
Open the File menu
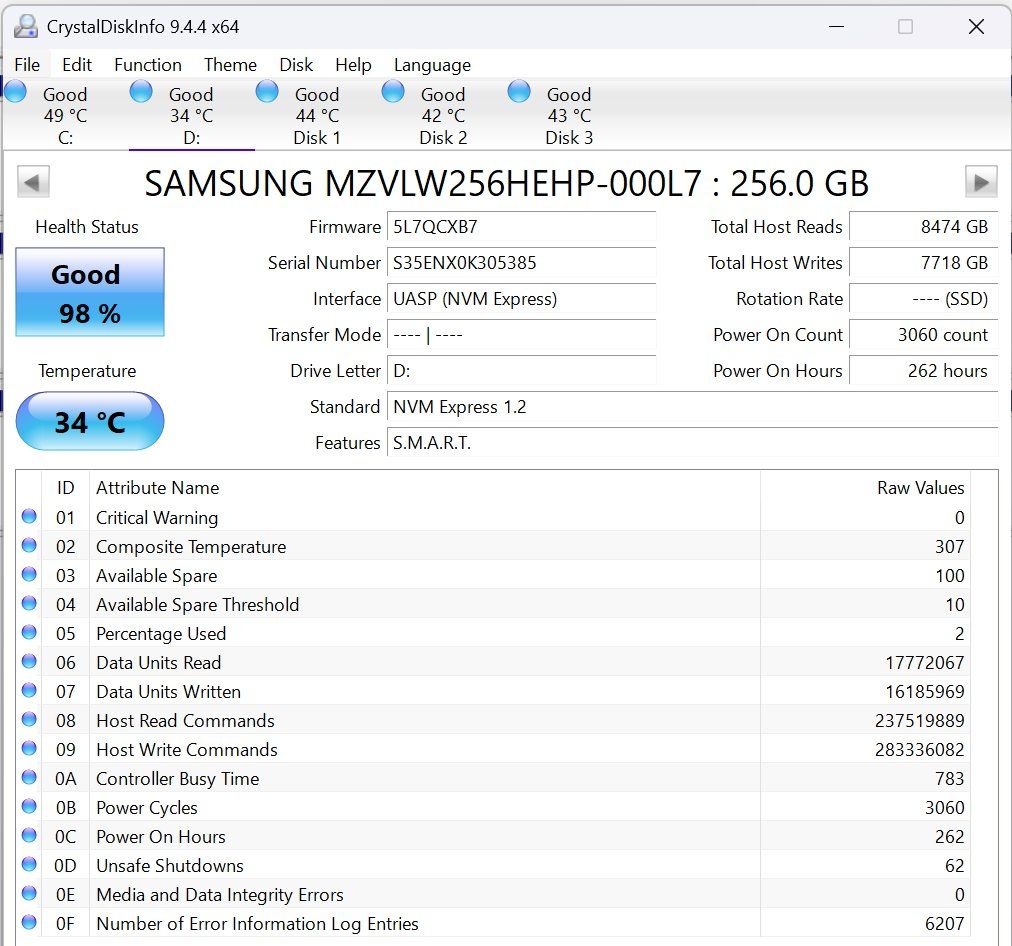point(27,65)
